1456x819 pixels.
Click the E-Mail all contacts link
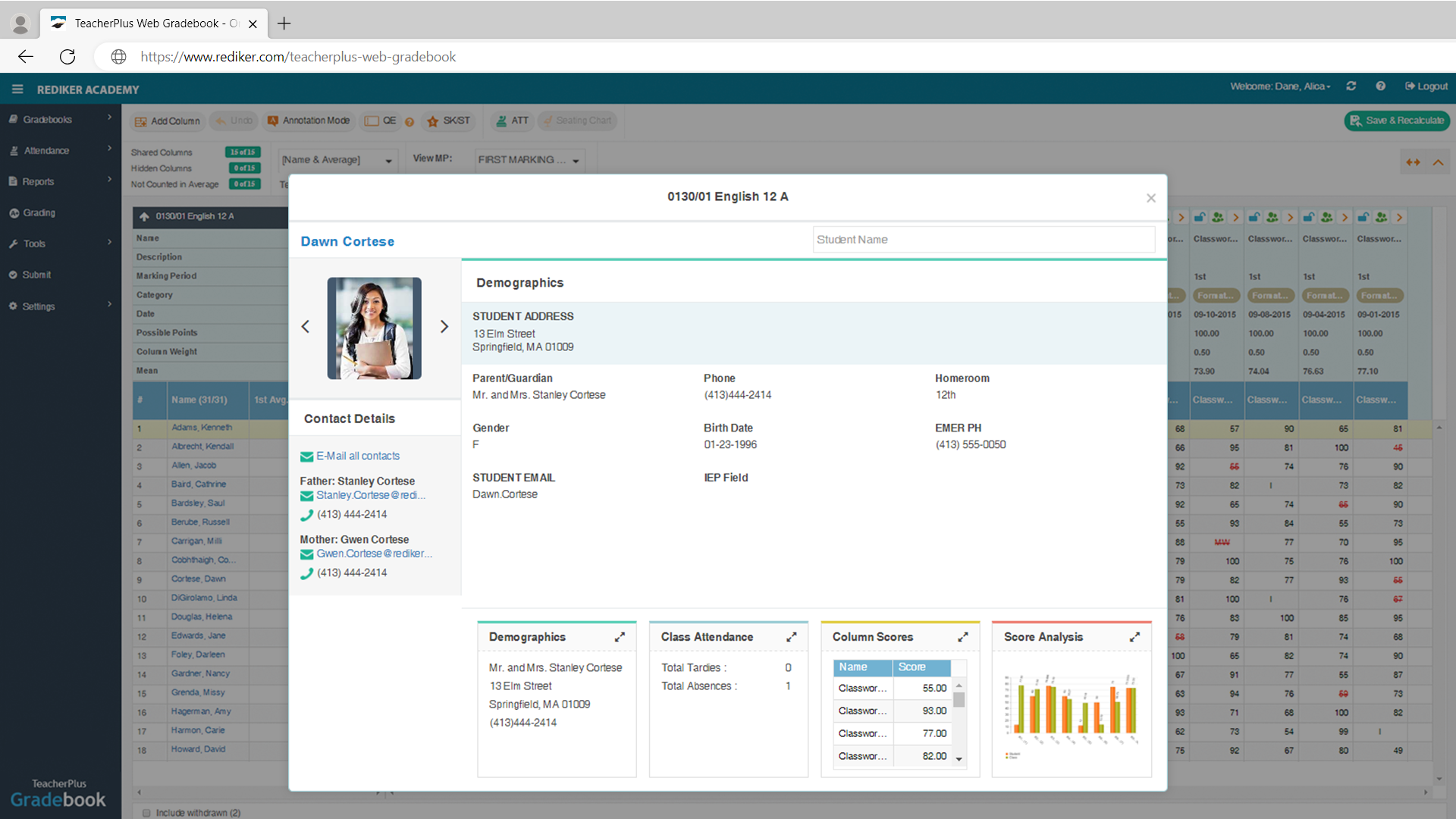point(358,456)
